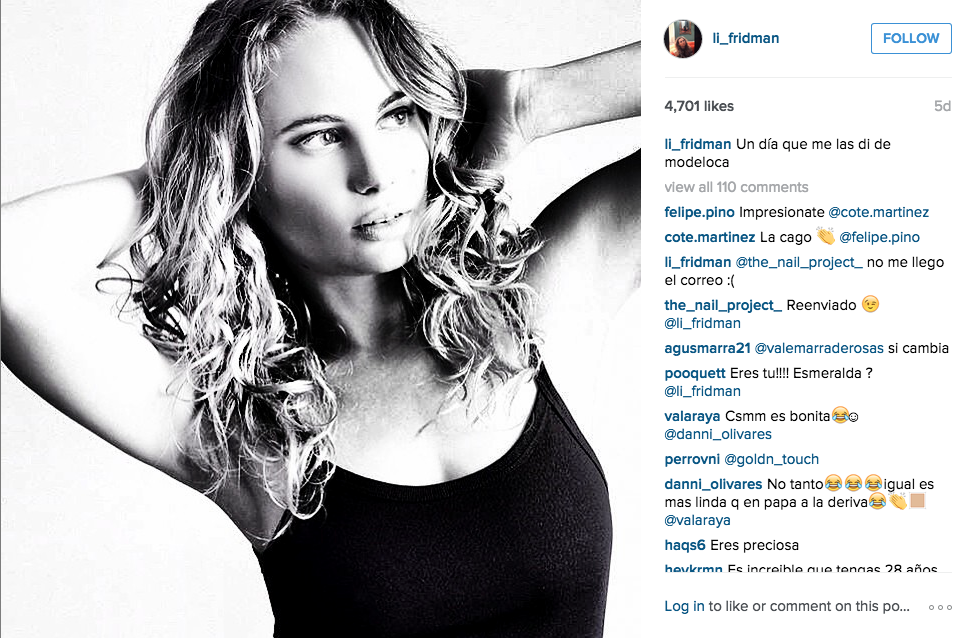Click the li_fridman profile avatar
The height and width of the screenshot is (638, 974).
click(x=683, y=39)
